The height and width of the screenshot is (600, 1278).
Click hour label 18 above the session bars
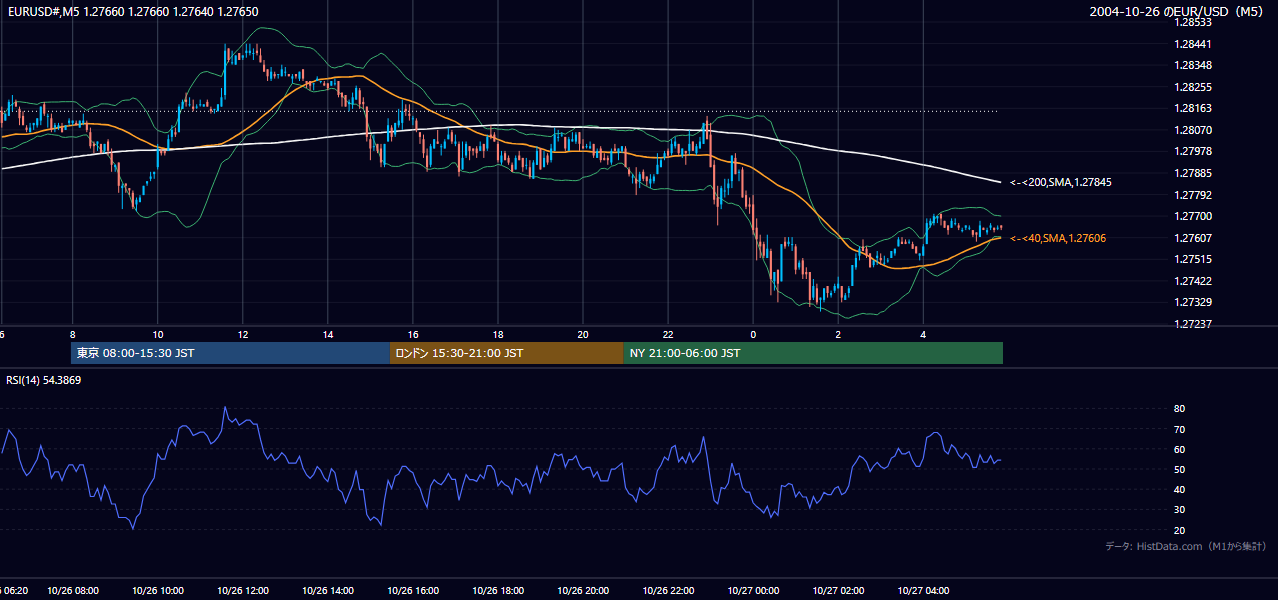[498, 334]
